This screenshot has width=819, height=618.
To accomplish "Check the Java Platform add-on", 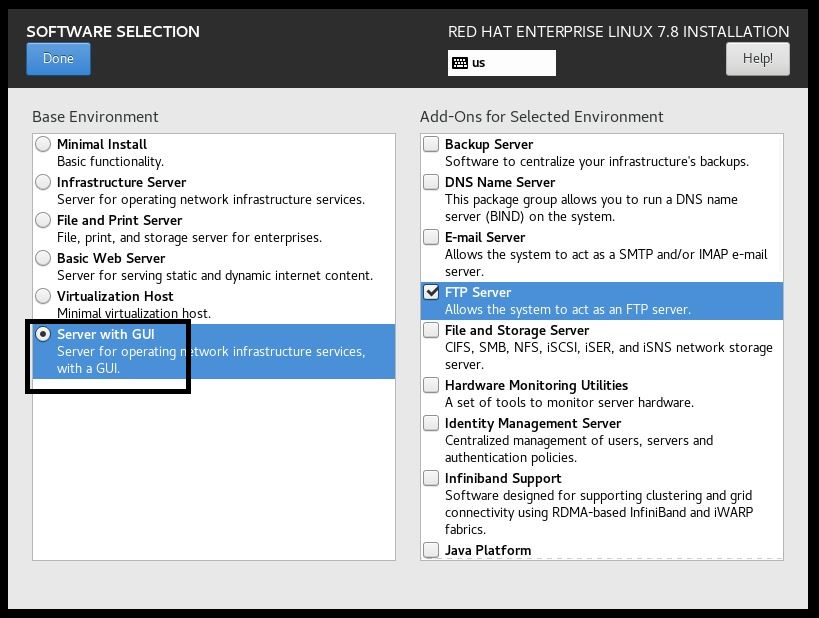I will pyautogui.click(x=431, y=550).
